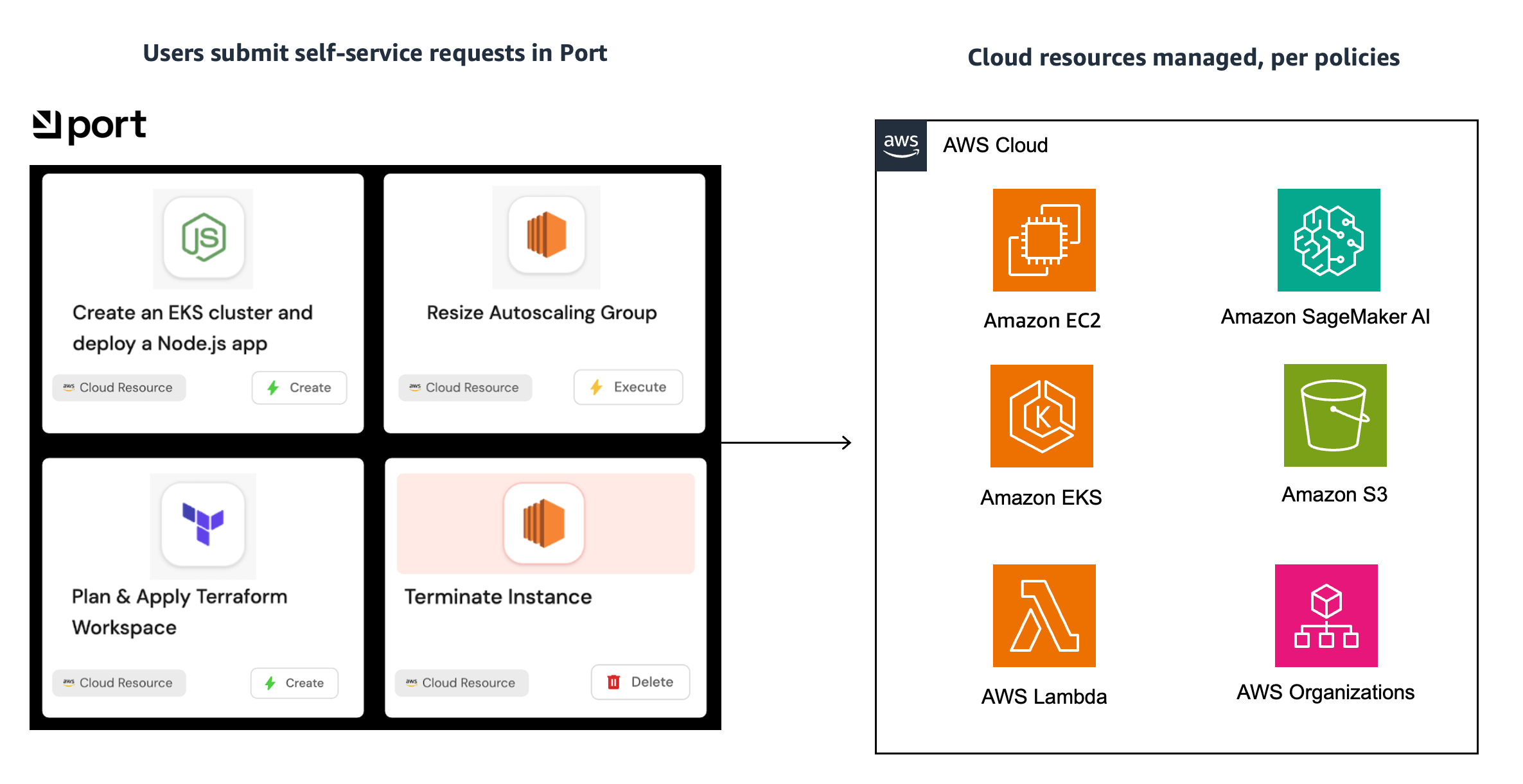Viewport: 1523px width, 784px height.
Task: Click the Terminate Instance card icon
Action: pyautogui.click(x=544, y=523)
